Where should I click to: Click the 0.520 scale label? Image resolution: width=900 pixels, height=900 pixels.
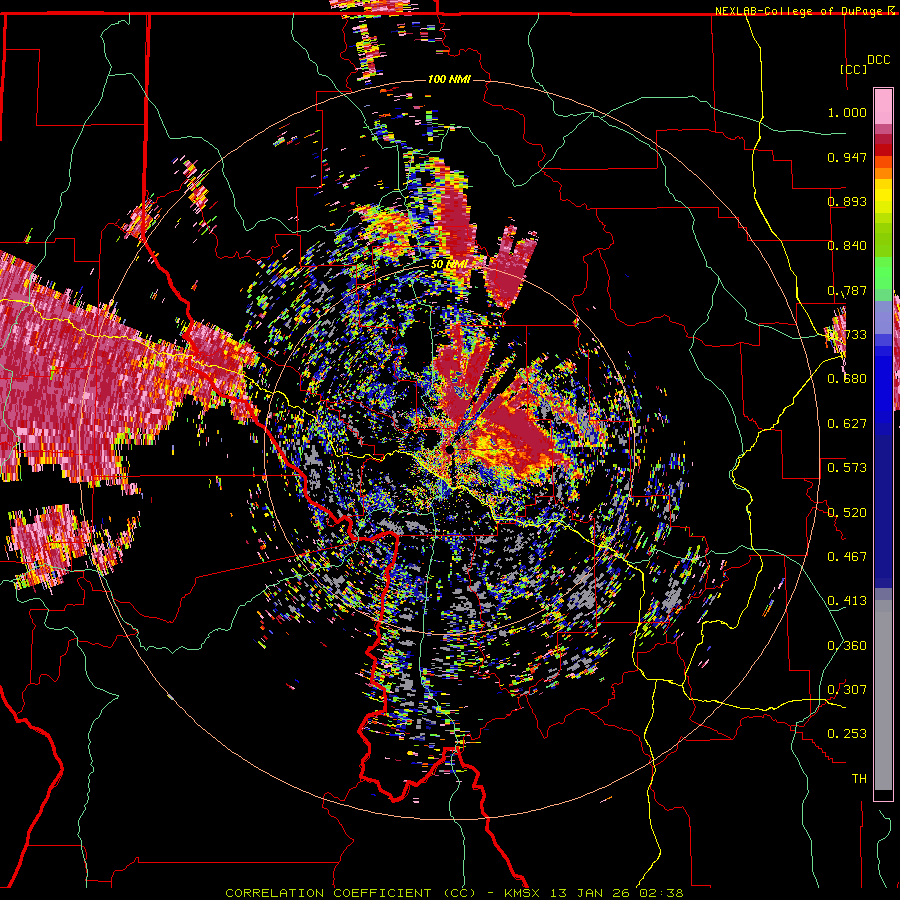tap(847, 513)
